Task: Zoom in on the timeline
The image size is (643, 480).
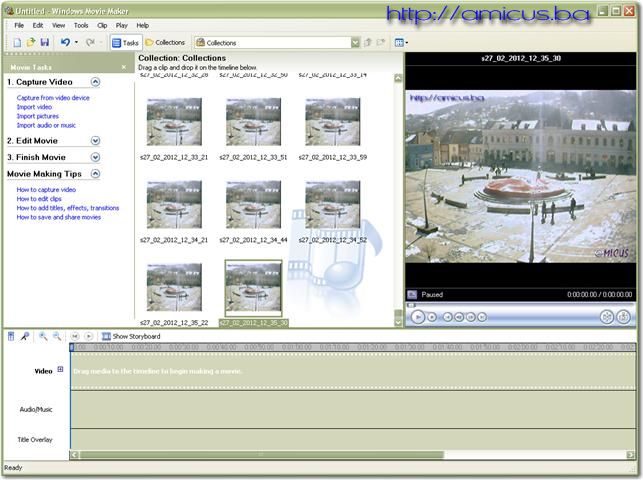Action: tap(43, 337)
